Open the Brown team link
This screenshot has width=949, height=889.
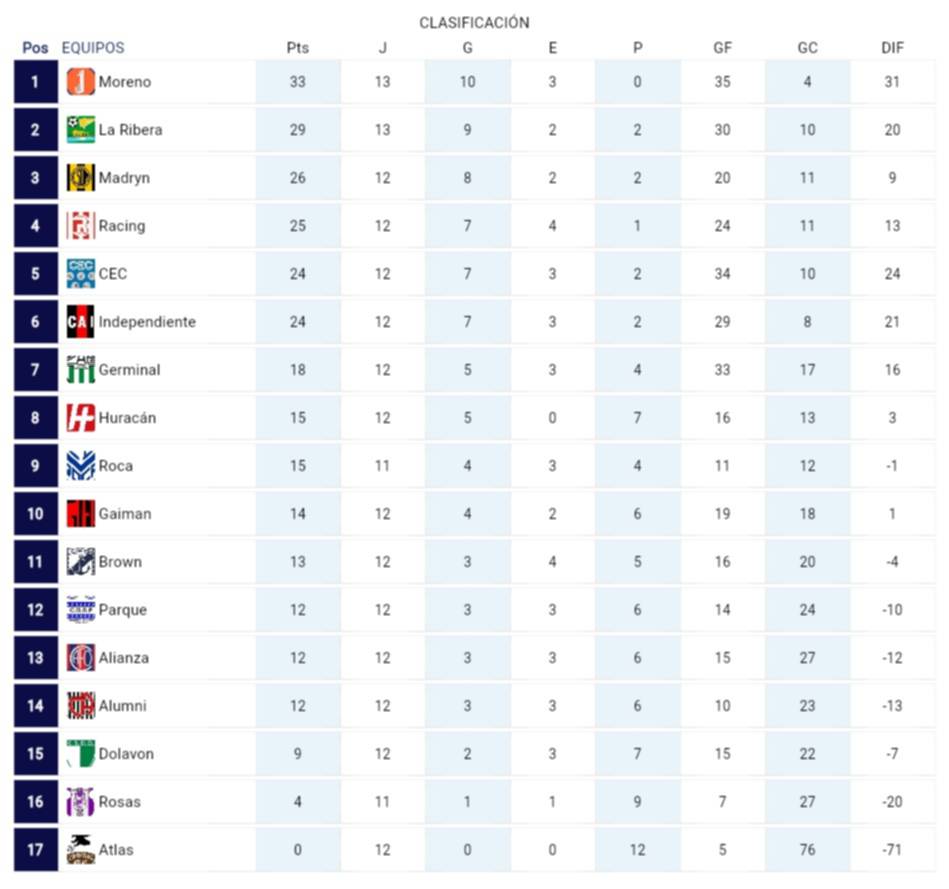pos(120,562)
